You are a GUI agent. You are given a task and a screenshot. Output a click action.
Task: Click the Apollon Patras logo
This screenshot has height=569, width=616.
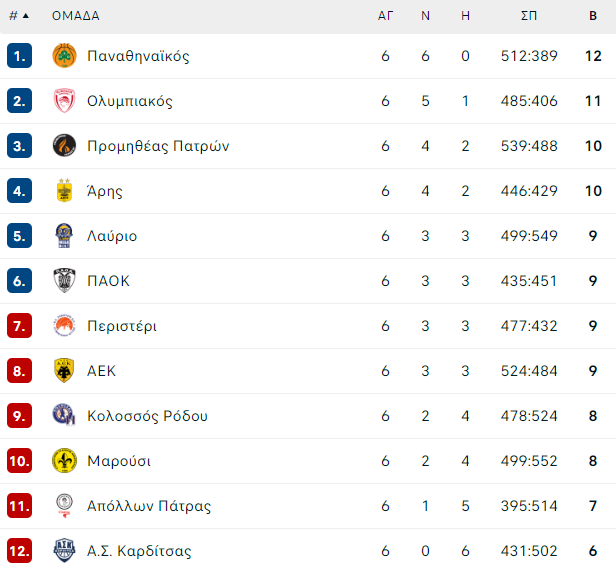[64, 506]
